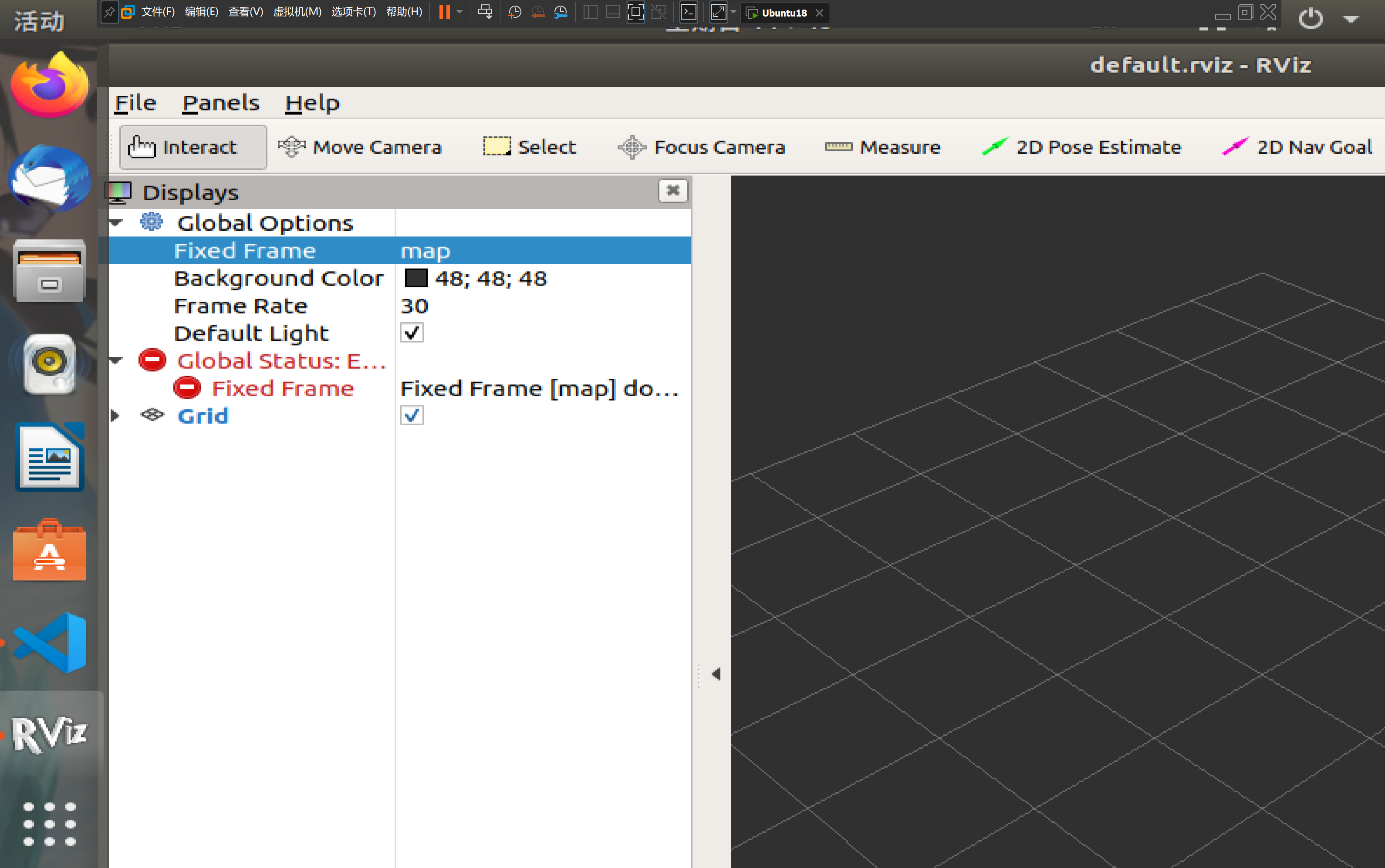Open the VMware console terminal icon
This screenshot has height=868, width=1385.
689,12
